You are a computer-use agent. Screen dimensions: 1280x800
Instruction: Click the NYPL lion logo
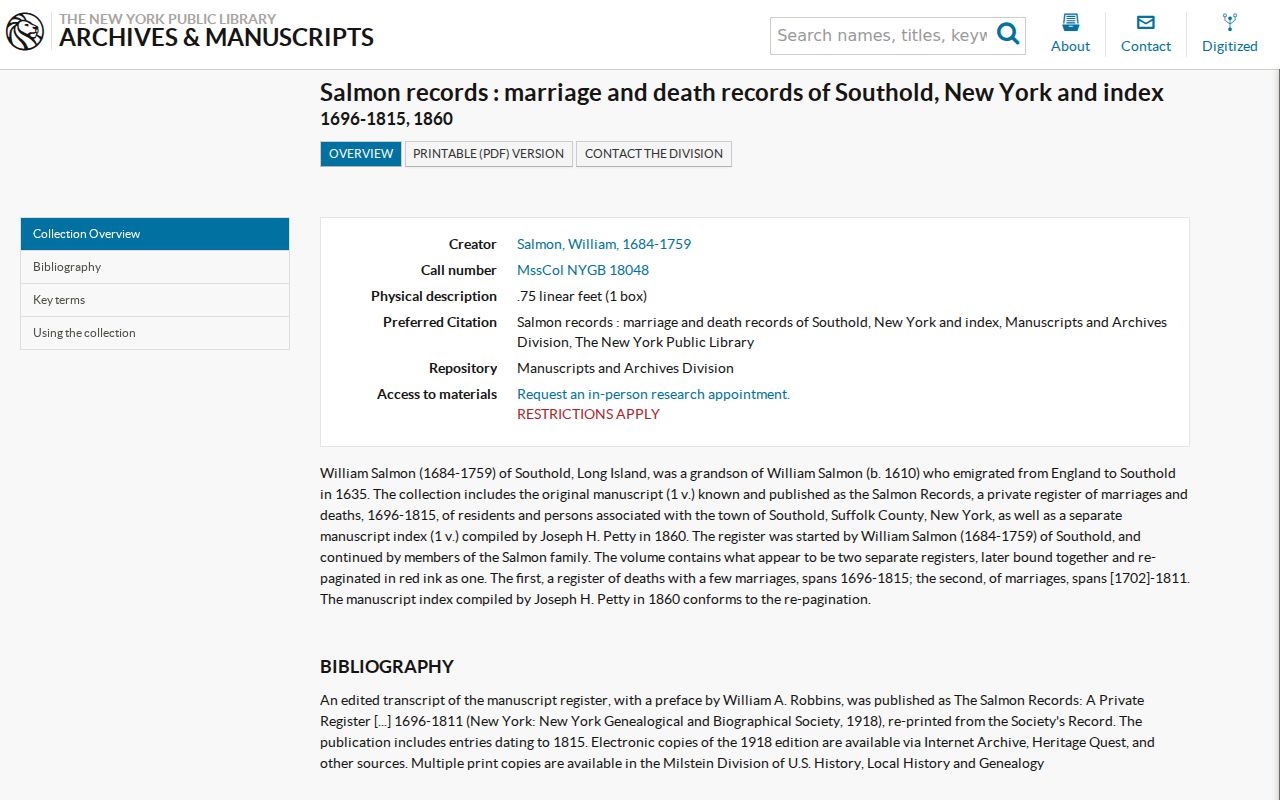(x=25, y=32)
